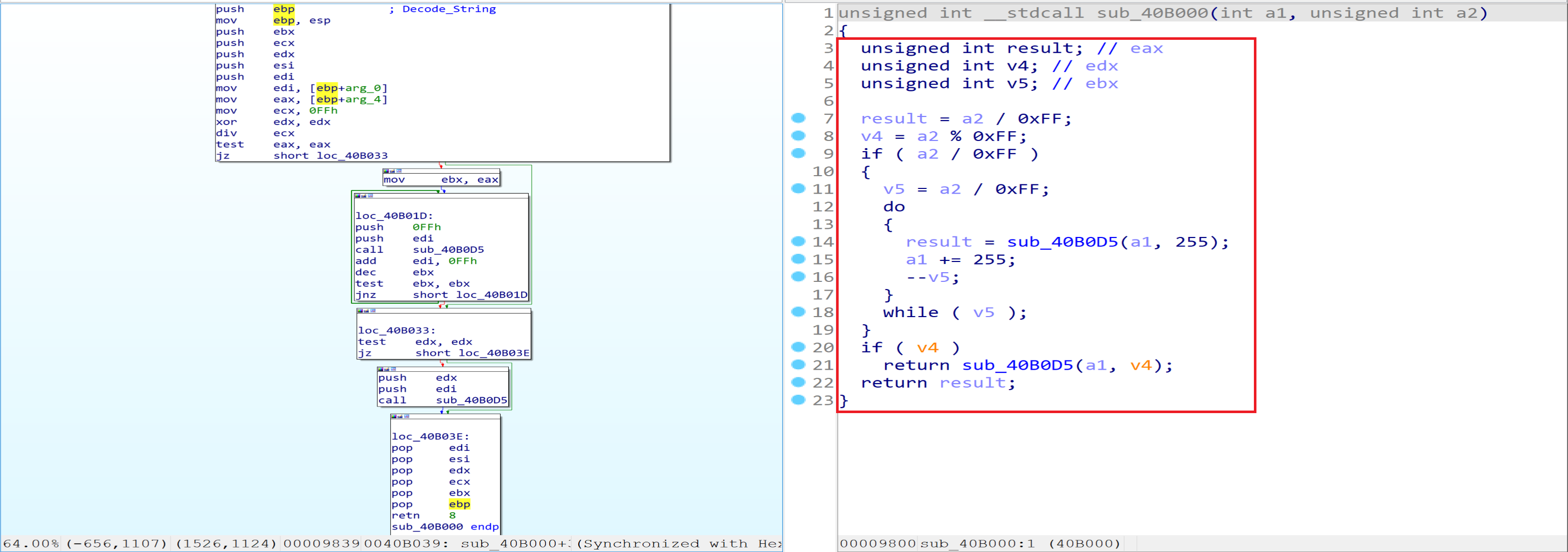Toggle breakpoint dot on pseudocode line 7
The width and height of the screenshot is (1568, 552).
point(798,118)
